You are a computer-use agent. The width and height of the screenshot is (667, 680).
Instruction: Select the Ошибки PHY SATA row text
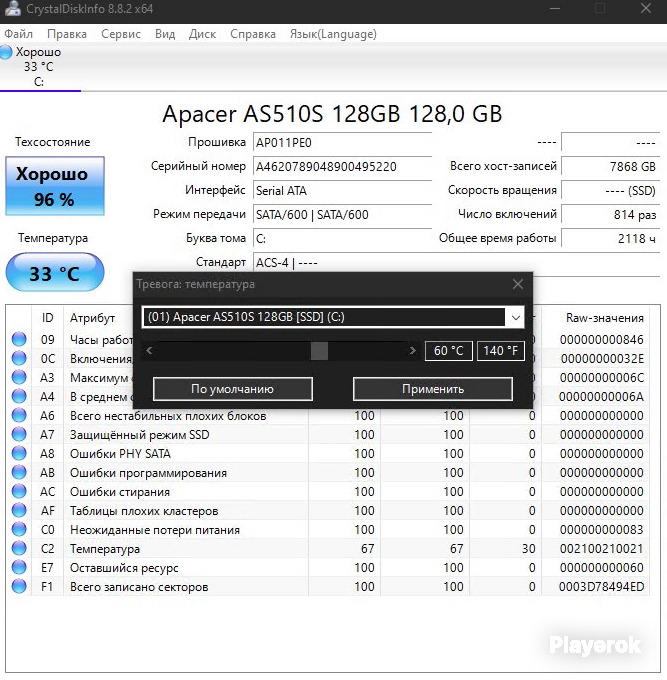(x=120, y=454)
